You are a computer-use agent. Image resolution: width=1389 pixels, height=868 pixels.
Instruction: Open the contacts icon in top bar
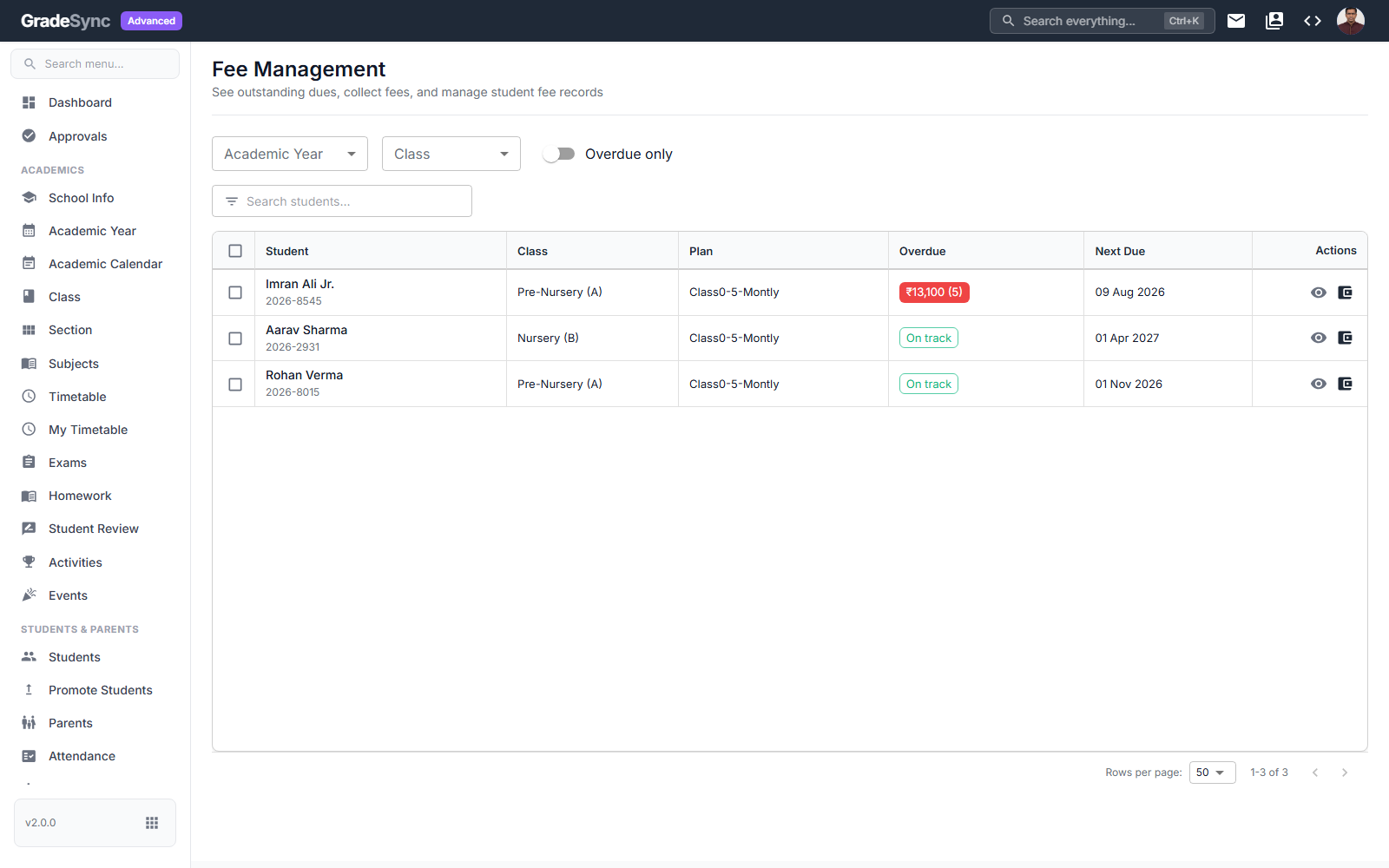click(x=1274, y=21)
